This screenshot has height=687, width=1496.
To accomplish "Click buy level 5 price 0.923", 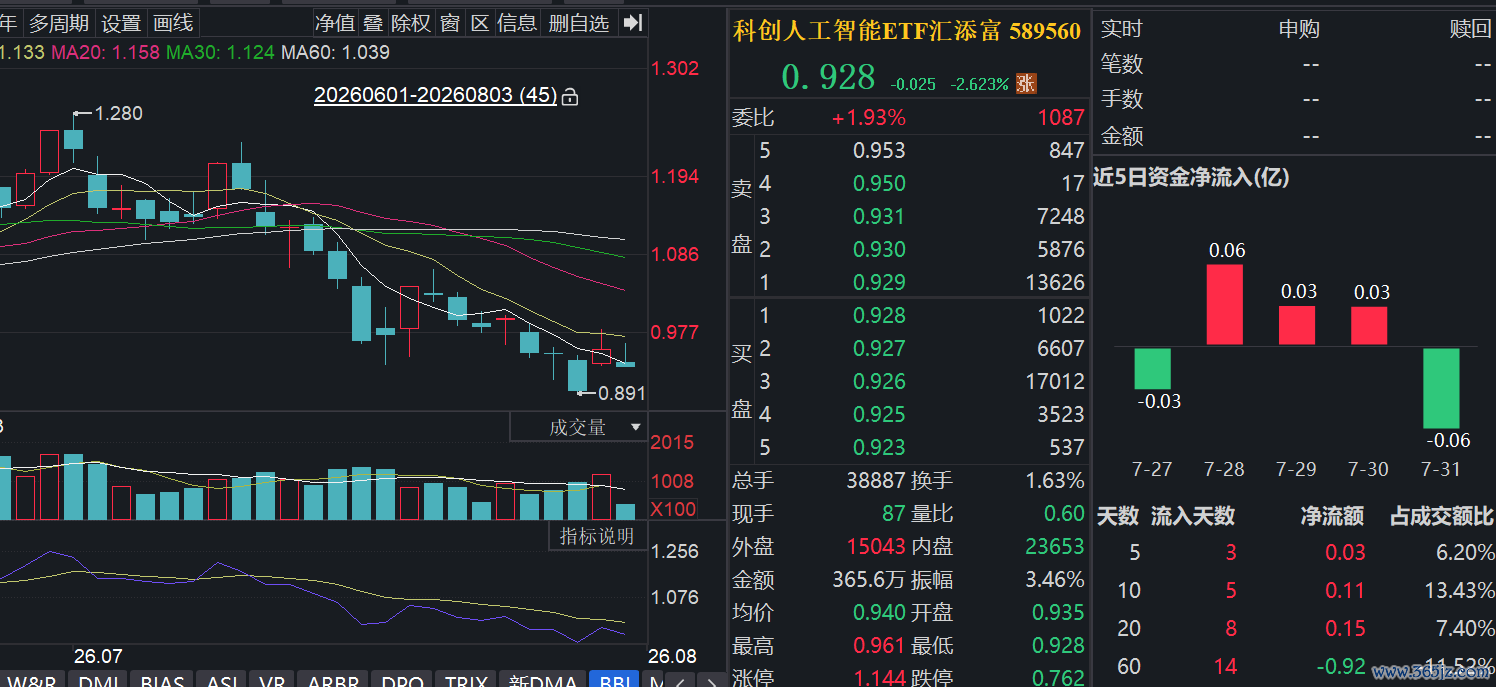I will tap(879, 448).
